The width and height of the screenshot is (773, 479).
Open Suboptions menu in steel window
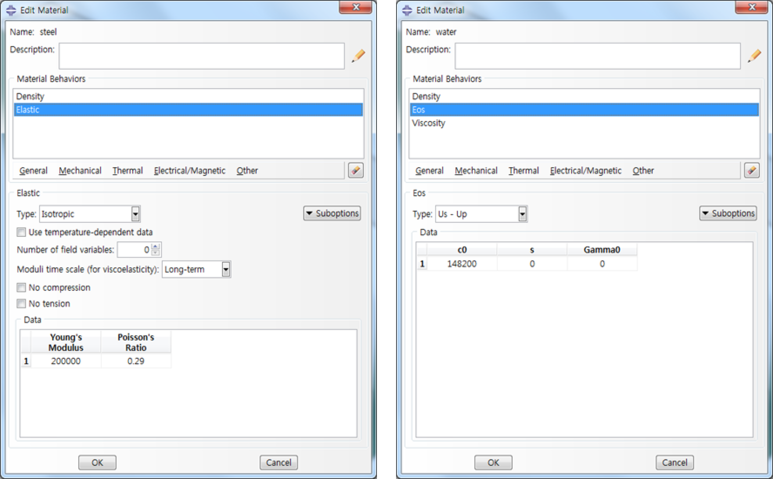pos(332,213)
